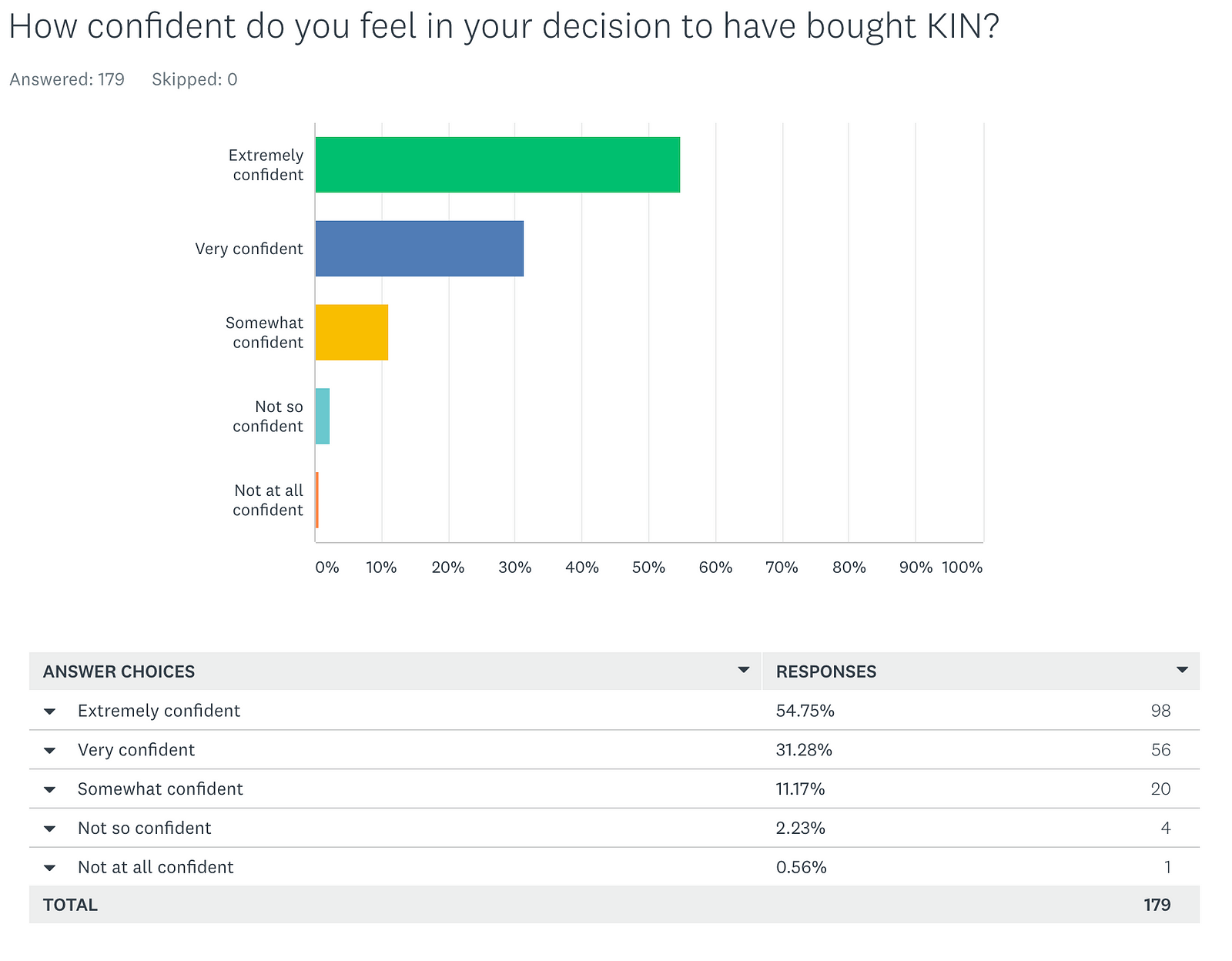The height and width of the screenshot is (961, 1232).
Task: Expand the Not so confident row arrow
Action: click(50, 829)
